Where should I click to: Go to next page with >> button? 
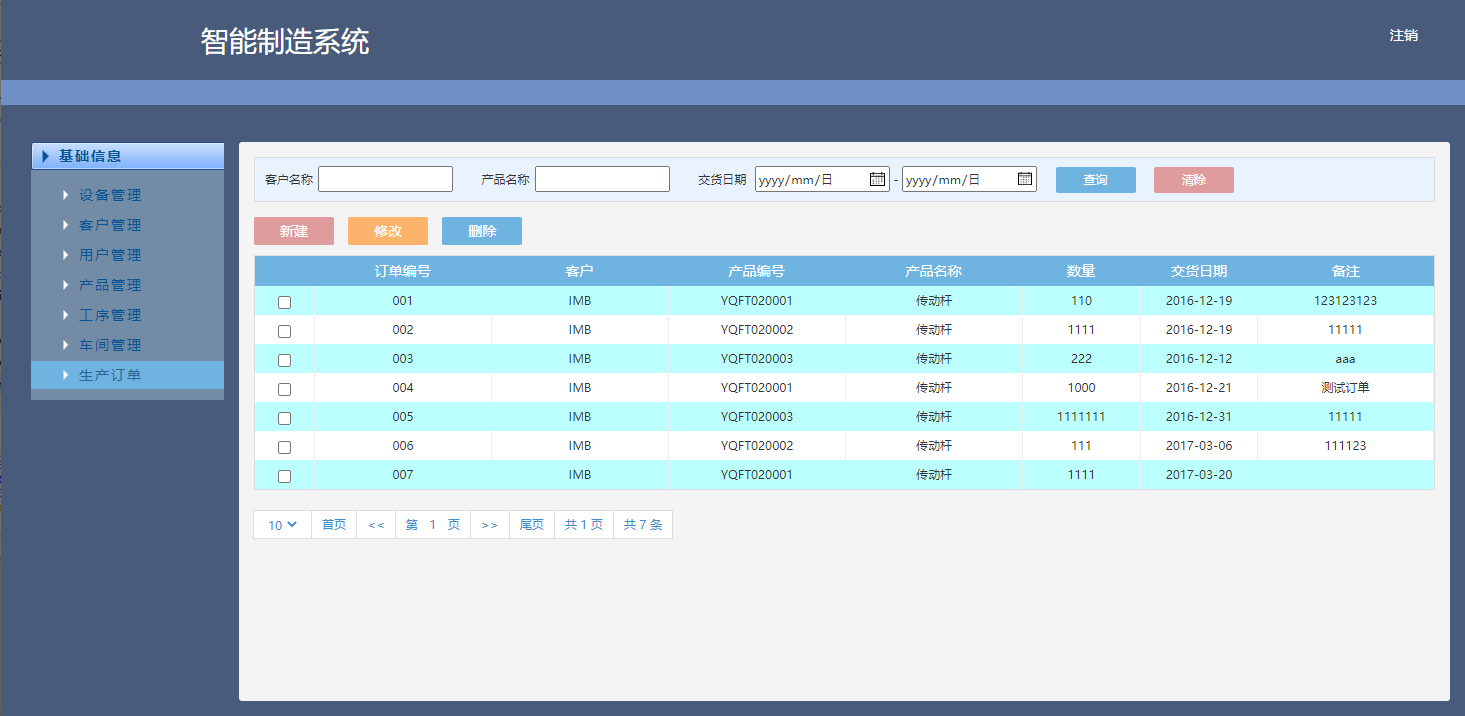489,525
